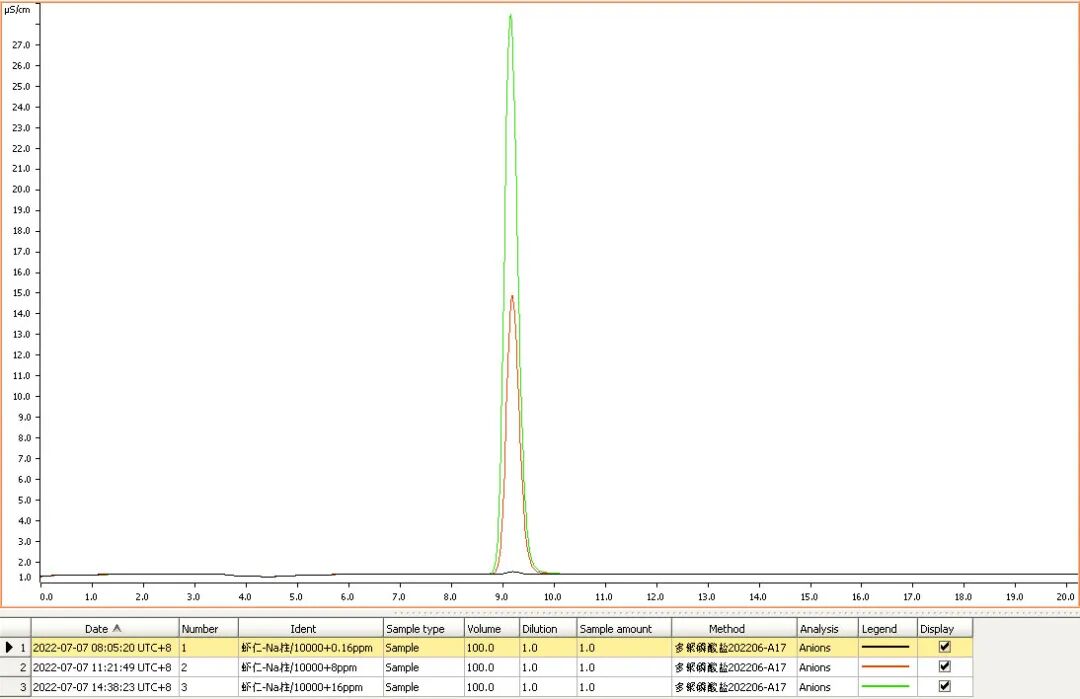Image resolution: width=1080 pixels, height=699 pixels.
Task: Click date cell 2022-07-07 08:05:20 UTC+8
Action: pyautogui.click(x=105, y=647)
